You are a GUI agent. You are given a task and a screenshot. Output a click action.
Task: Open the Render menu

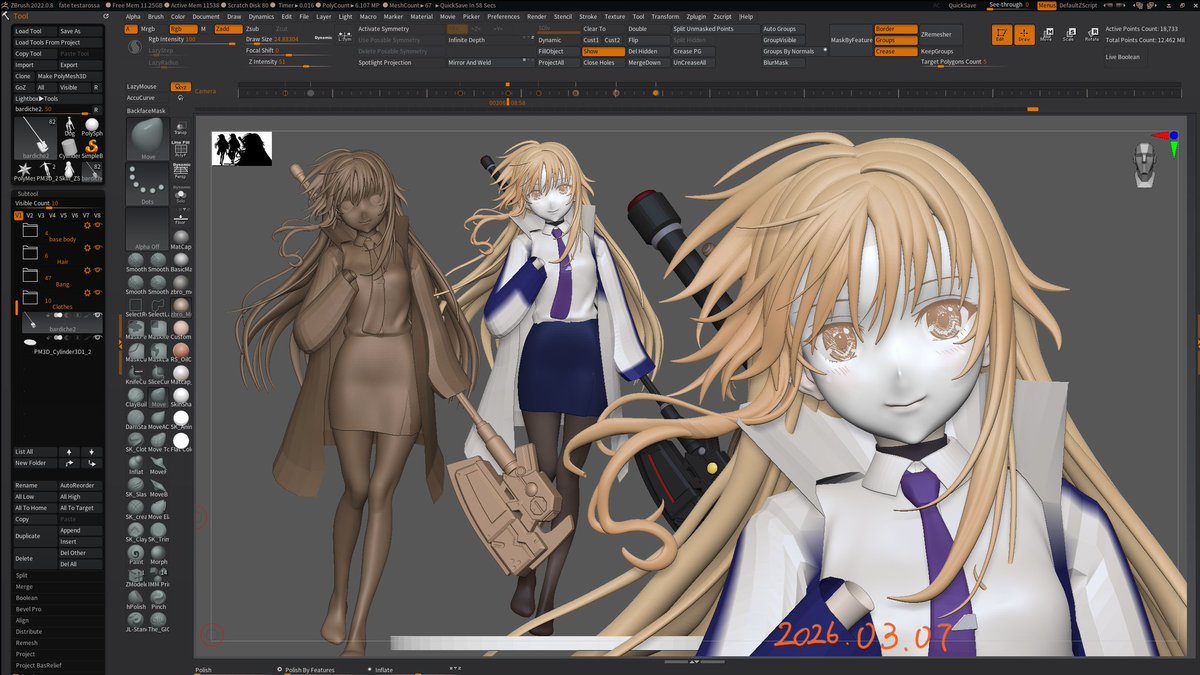(537, 17)
